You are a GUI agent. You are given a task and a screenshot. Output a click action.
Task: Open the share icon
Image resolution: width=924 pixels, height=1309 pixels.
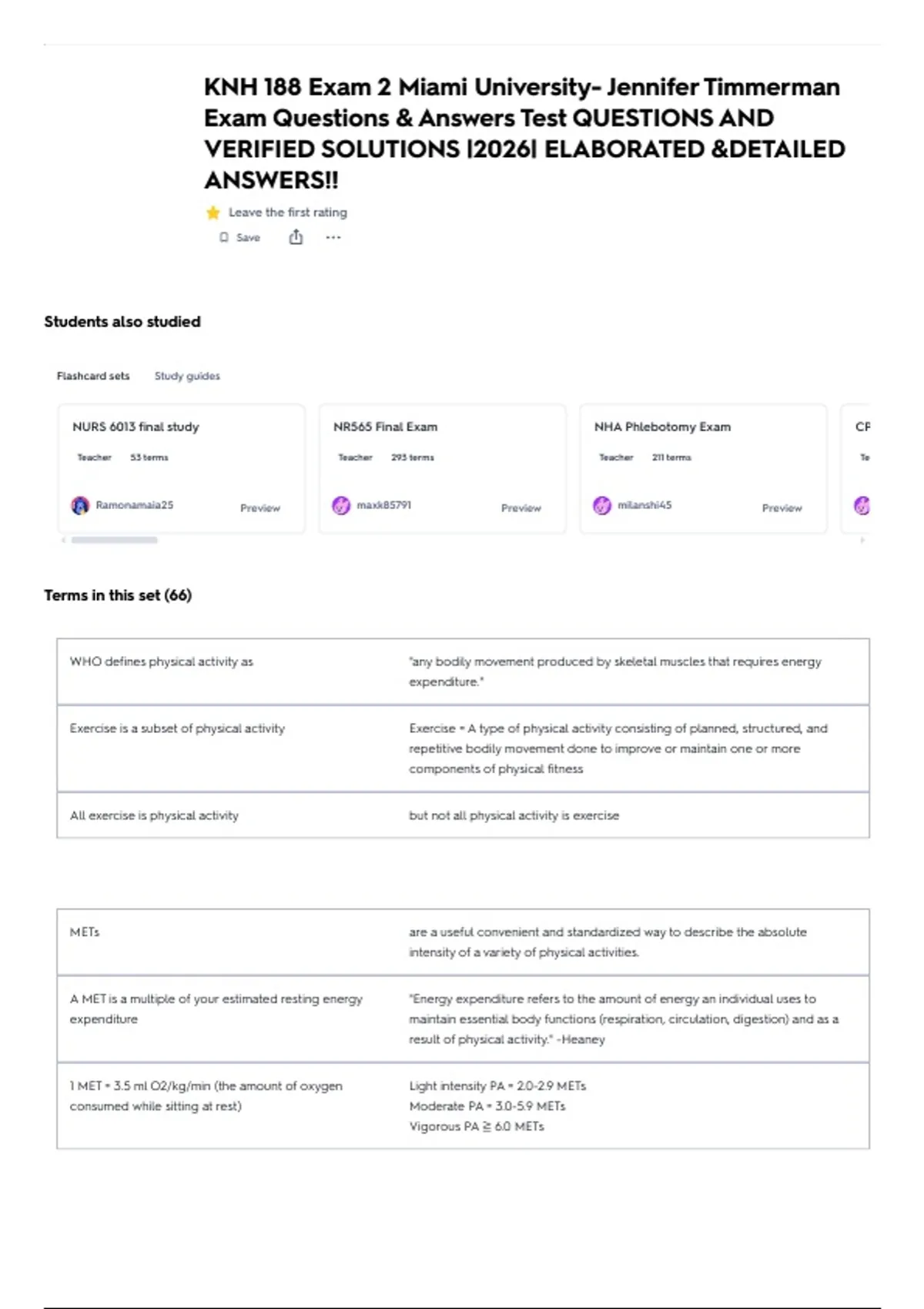296,237
